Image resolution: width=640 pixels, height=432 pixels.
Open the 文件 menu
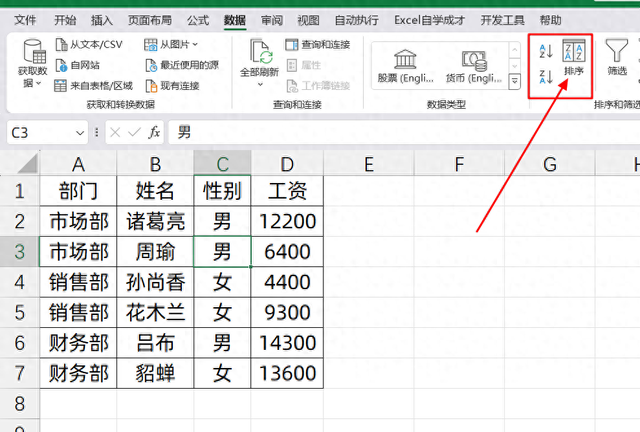tap(25, 20)
